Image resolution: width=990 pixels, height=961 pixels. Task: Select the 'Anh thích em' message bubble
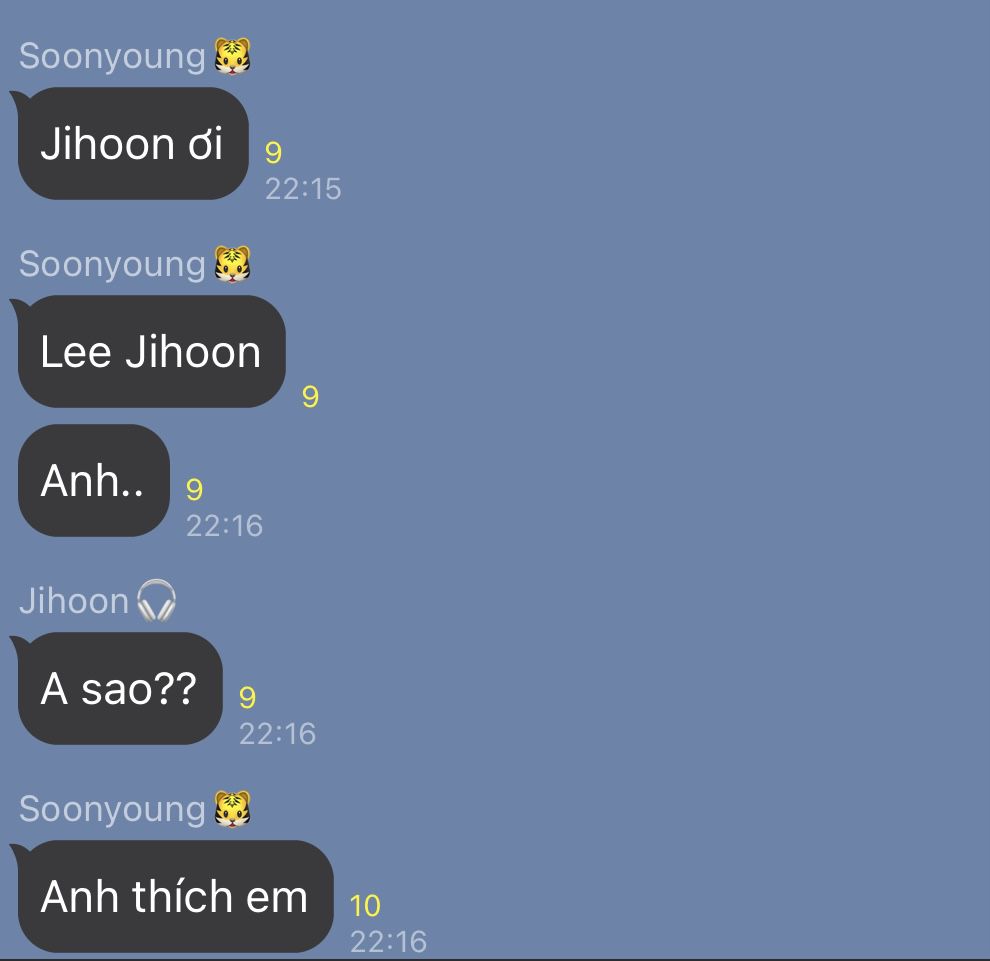[x=176, y=896]
